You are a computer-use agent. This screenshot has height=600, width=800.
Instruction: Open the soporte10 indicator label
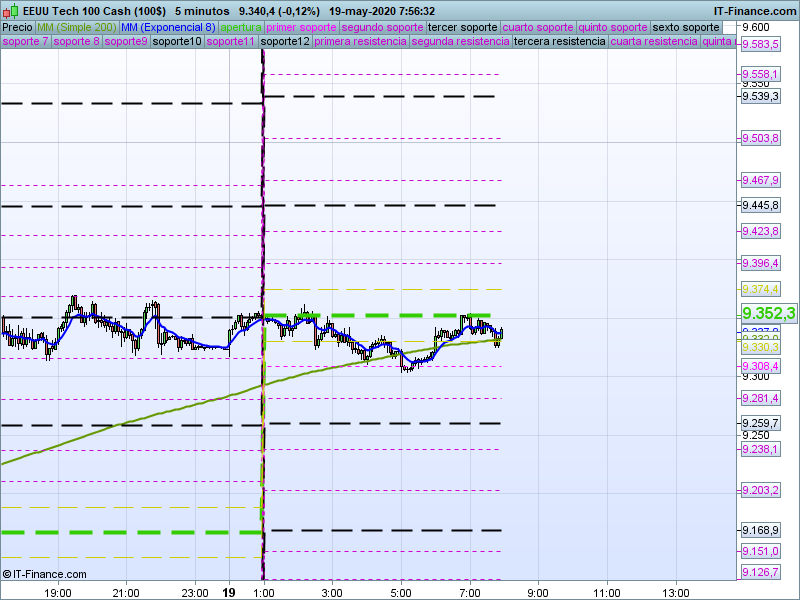[x=177, y=42]
